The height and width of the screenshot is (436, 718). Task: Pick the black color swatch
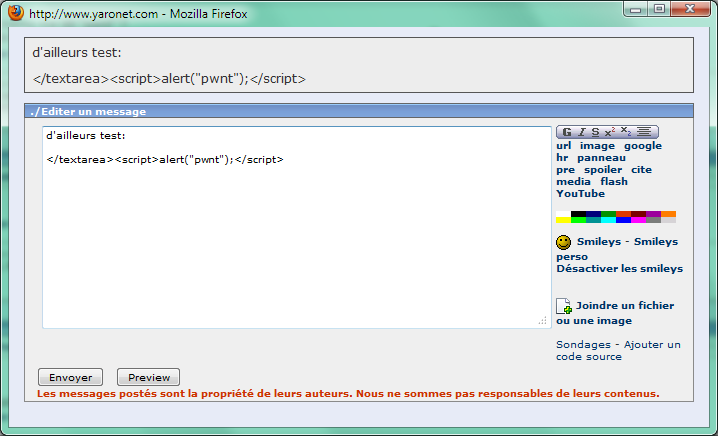point(578,214)
